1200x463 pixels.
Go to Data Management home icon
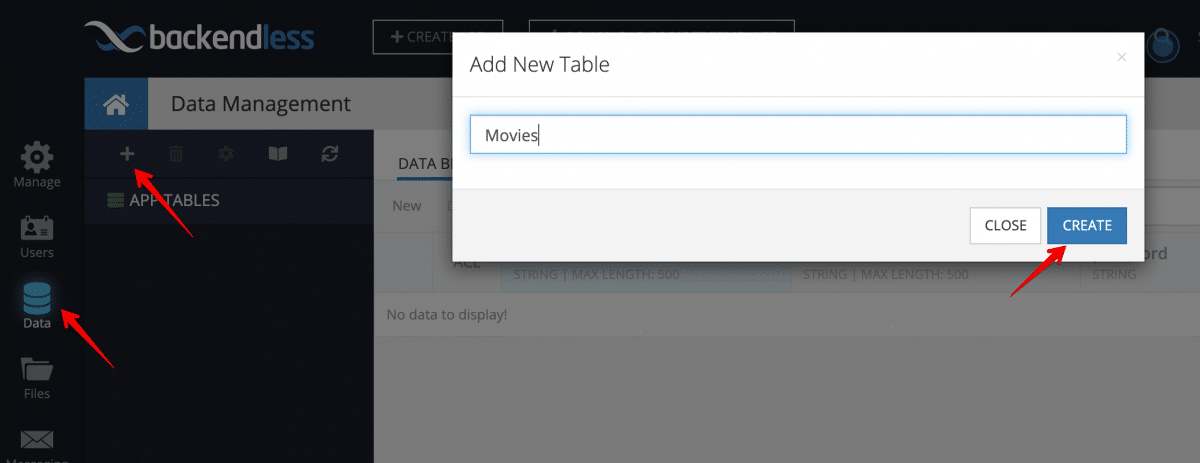[x=116, y=104]
